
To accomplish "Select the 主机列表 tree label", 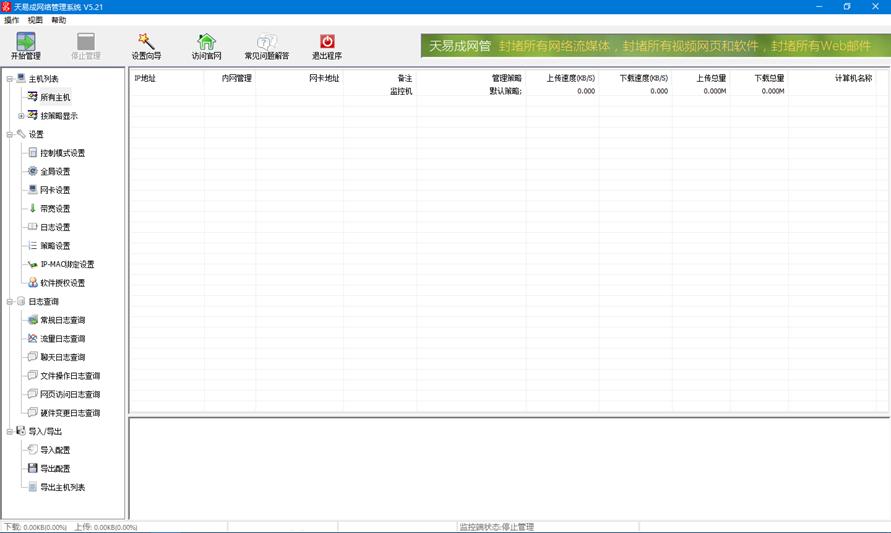I will (x=43, y=78).
